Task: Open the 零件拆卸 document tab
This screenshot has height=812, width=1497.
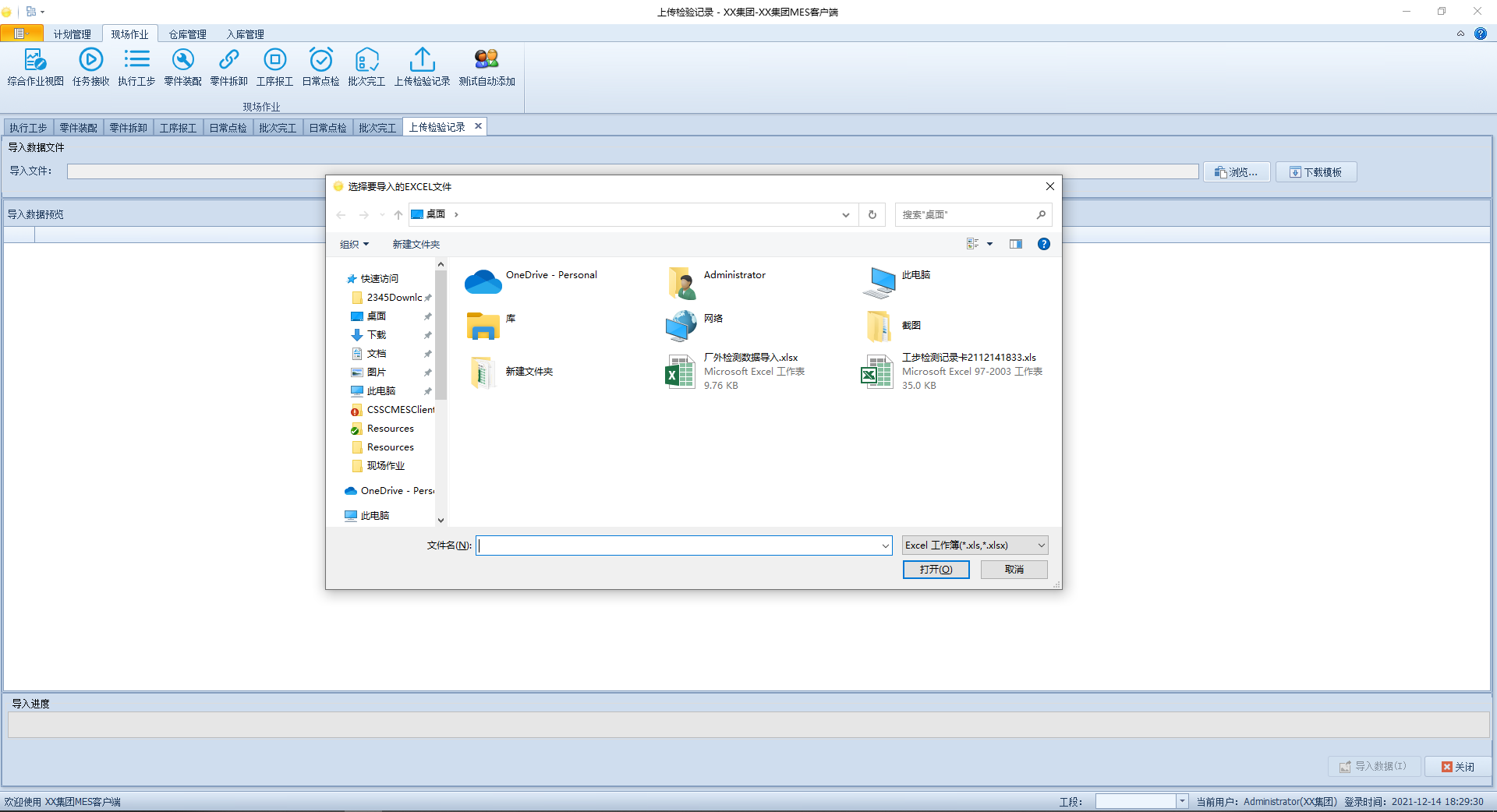Action: (129, 128)
